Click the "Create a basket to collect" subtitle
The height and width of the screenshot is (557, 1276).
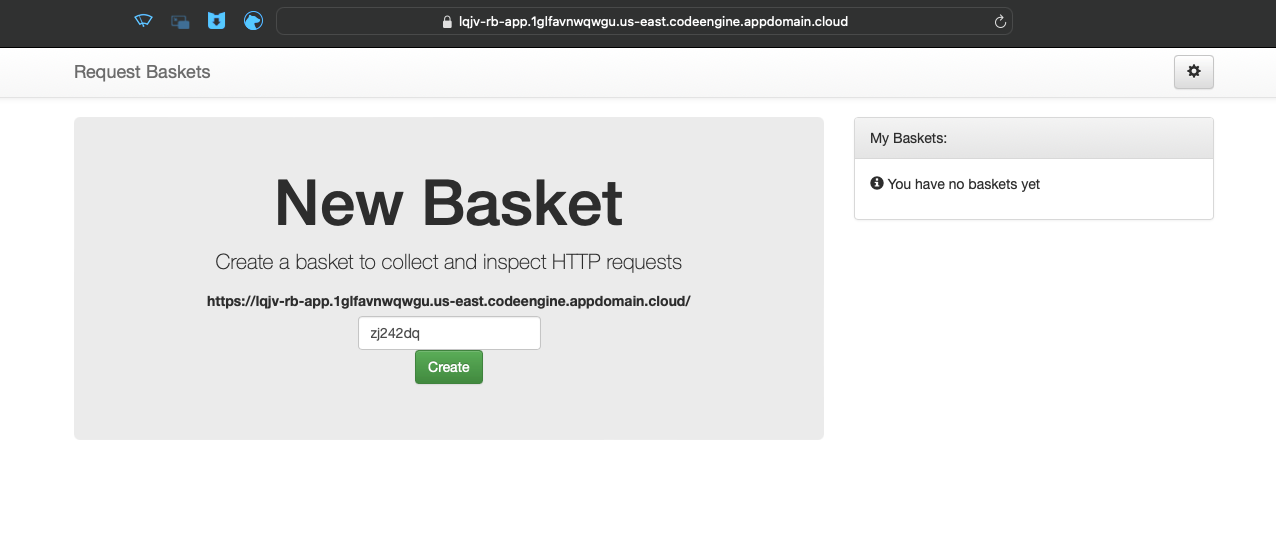[x=449, y=262]
